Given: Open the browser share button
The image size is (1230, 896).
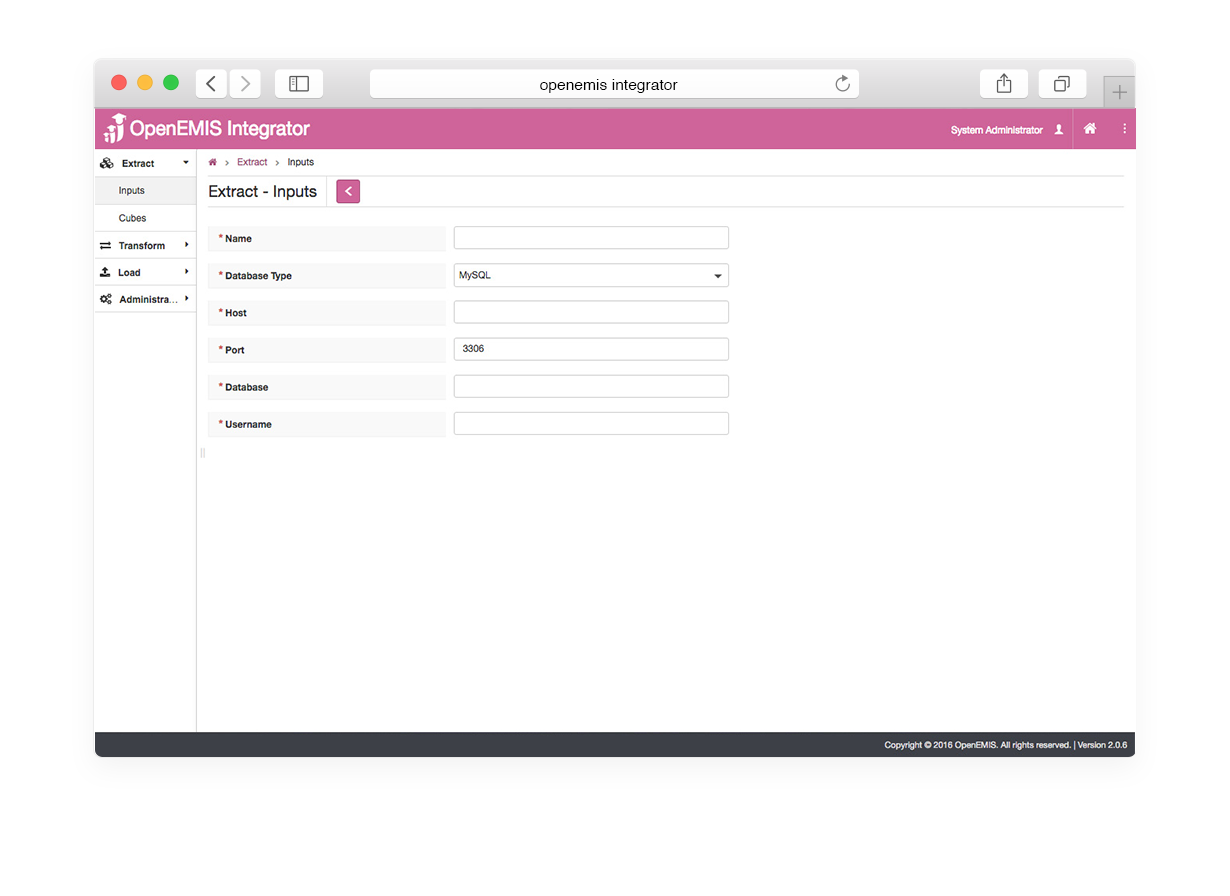Looking at the screenshot, I should (x=1004, y=84).
